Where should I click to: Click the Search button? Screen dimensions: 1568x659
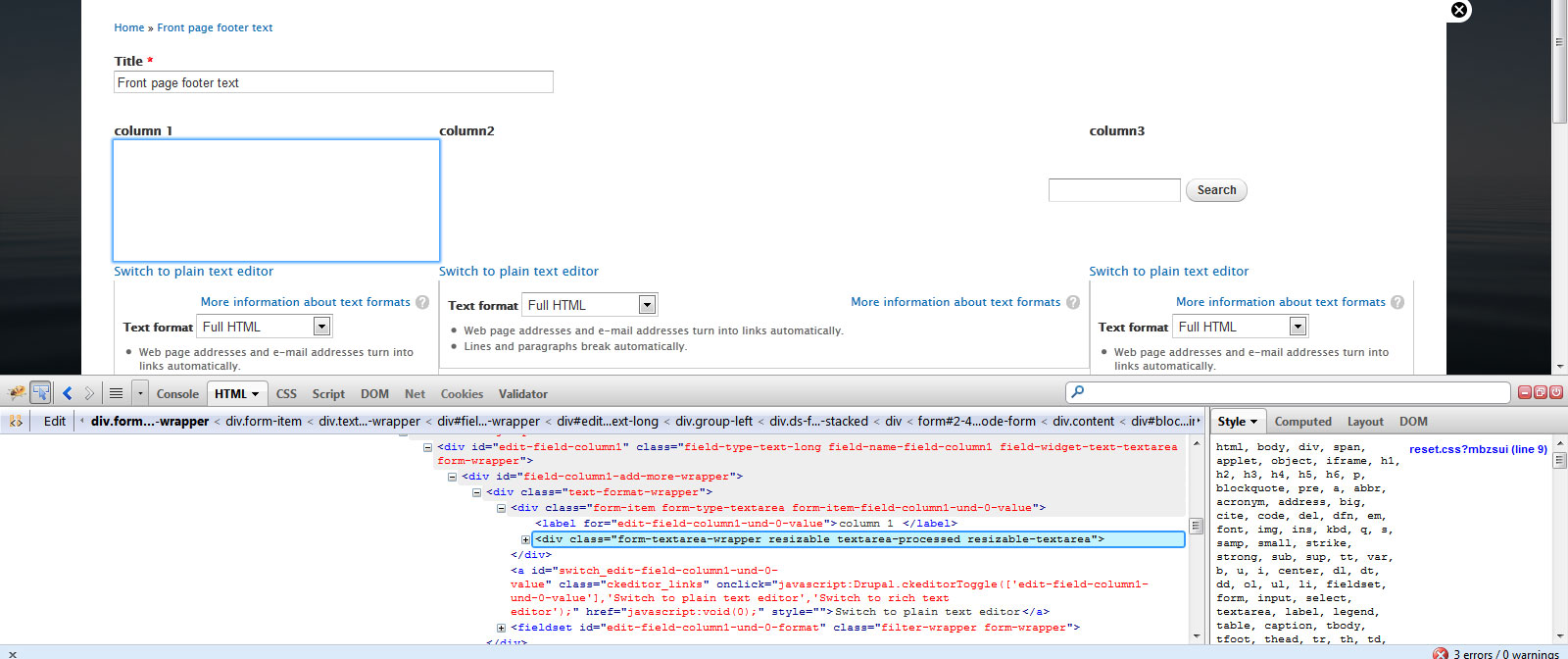[1216, 190]
